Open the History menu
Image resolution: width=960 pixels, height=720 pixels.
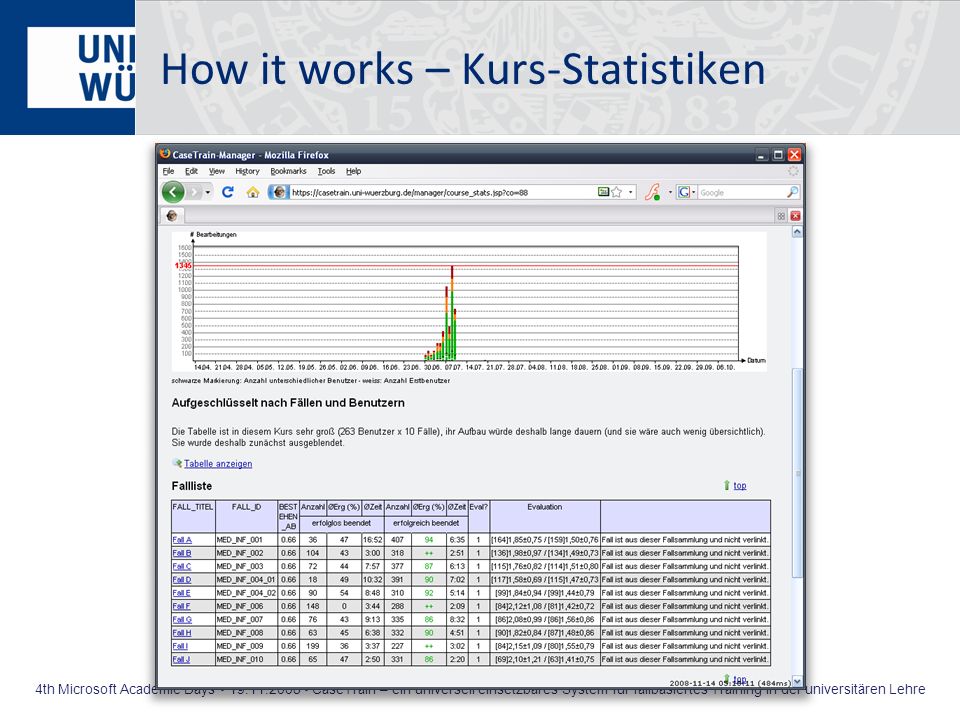pyautogui.click(x=247, y=171)
